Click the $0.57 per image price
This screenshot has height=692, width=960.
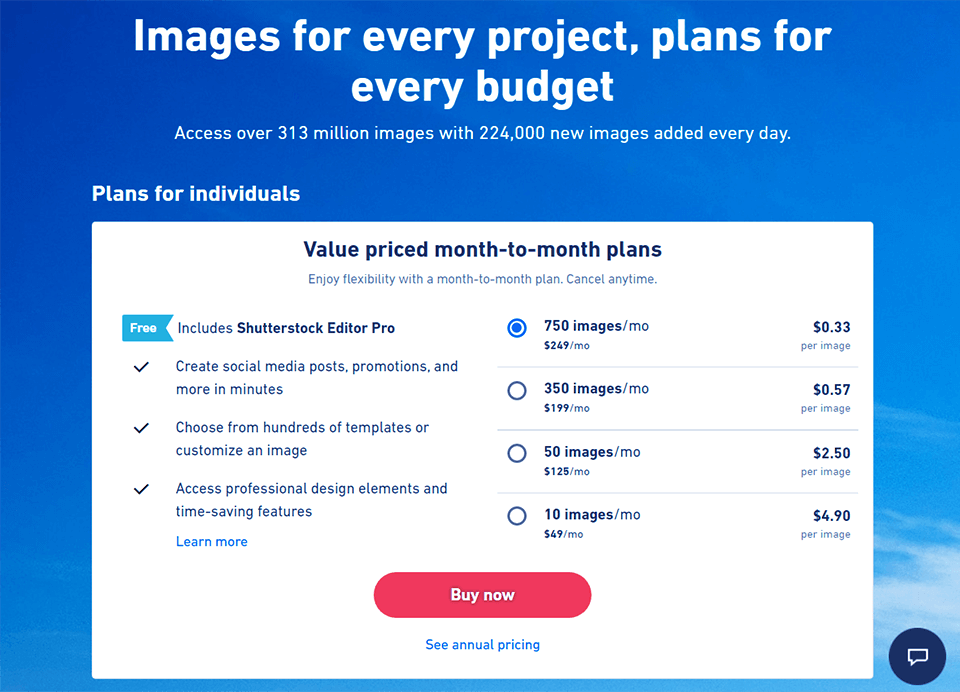tap(831, 390)
